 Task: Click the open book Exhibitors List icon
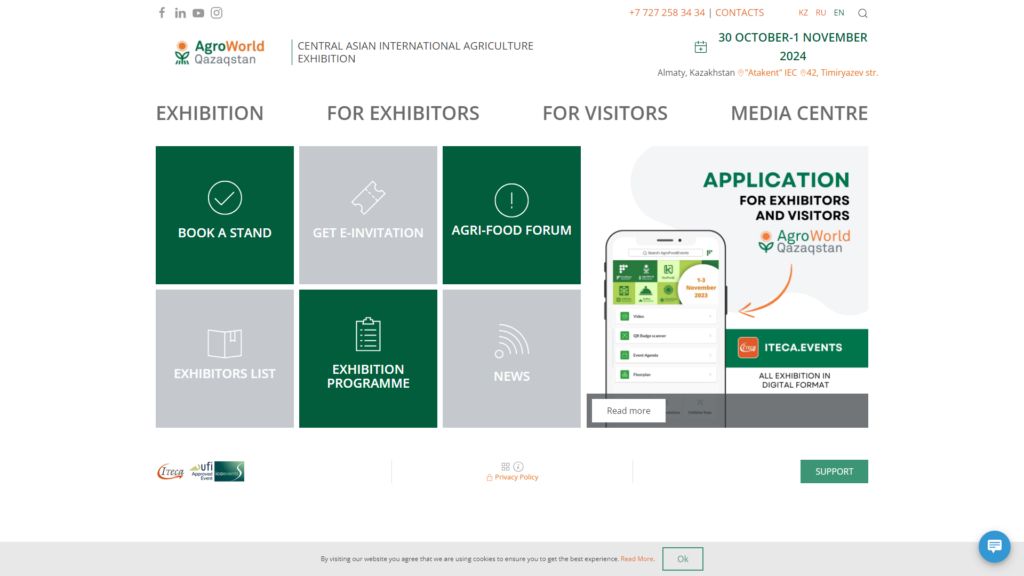point(225,343)
